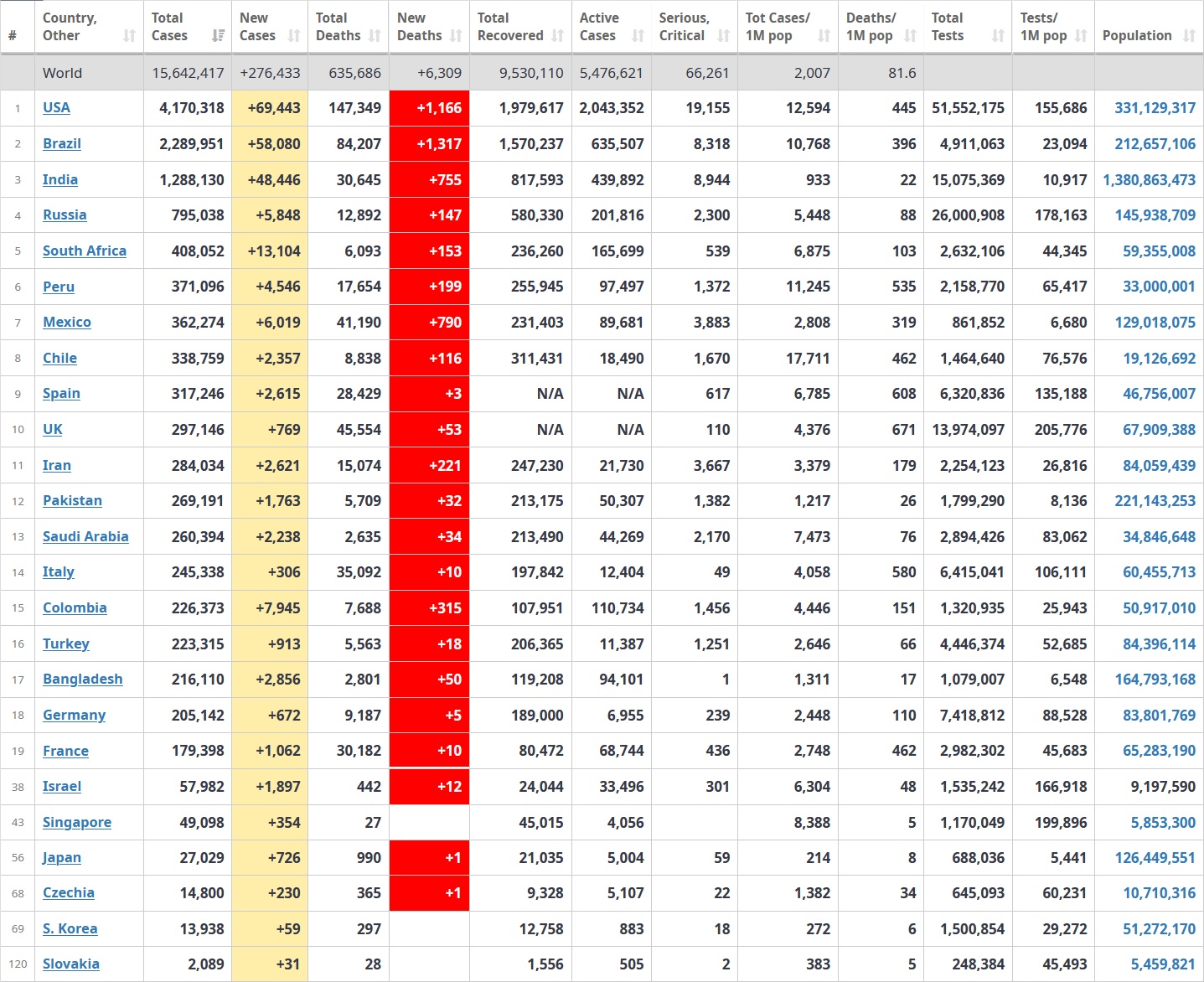
Task: Click the Total Deaths sort arrows
Action: pyautogui.click(x=375, y=36)
